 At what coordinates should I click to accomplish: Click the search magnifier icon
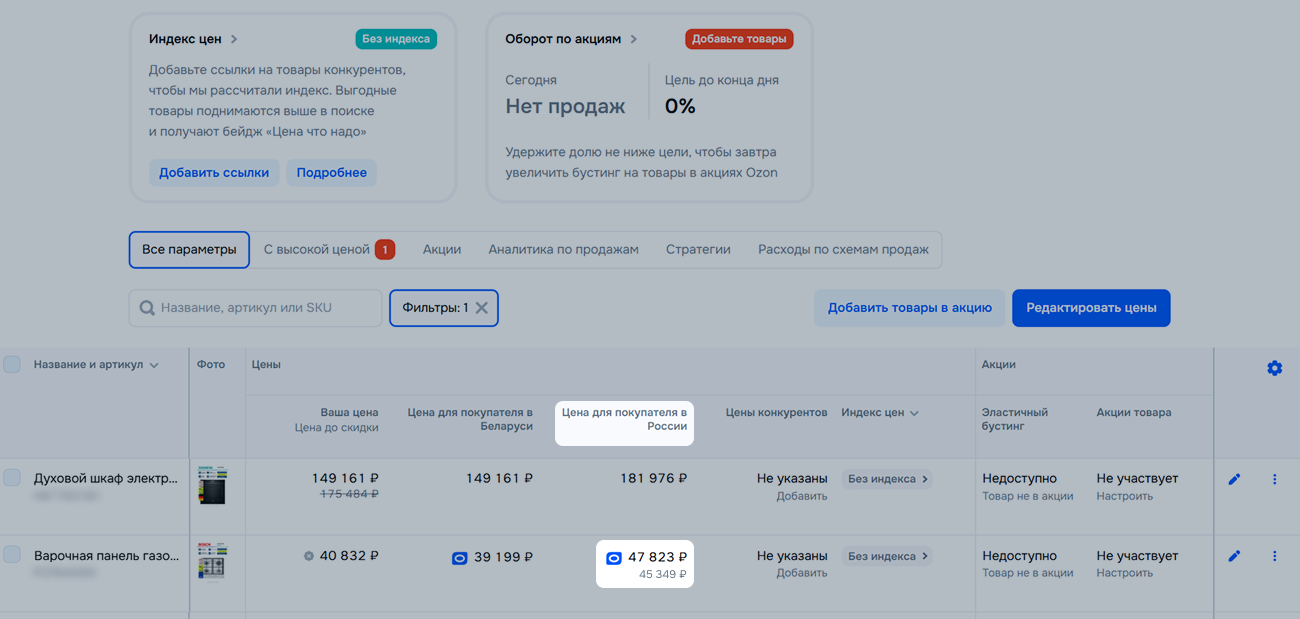[x=147, y=308]
